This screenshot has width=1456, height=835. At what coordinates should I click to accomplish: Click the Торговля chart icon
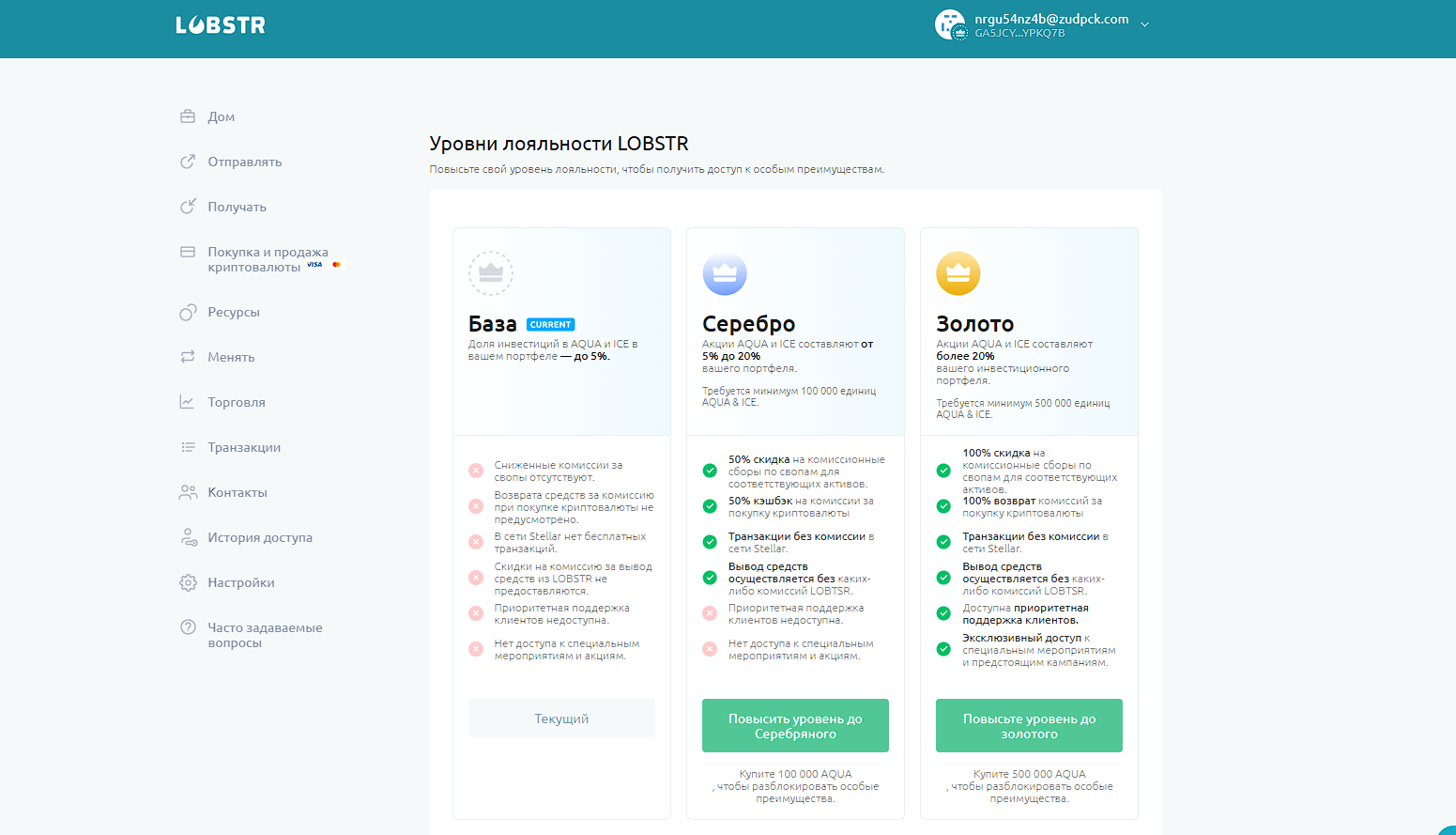pyautogui.click(x=188, y=402)
